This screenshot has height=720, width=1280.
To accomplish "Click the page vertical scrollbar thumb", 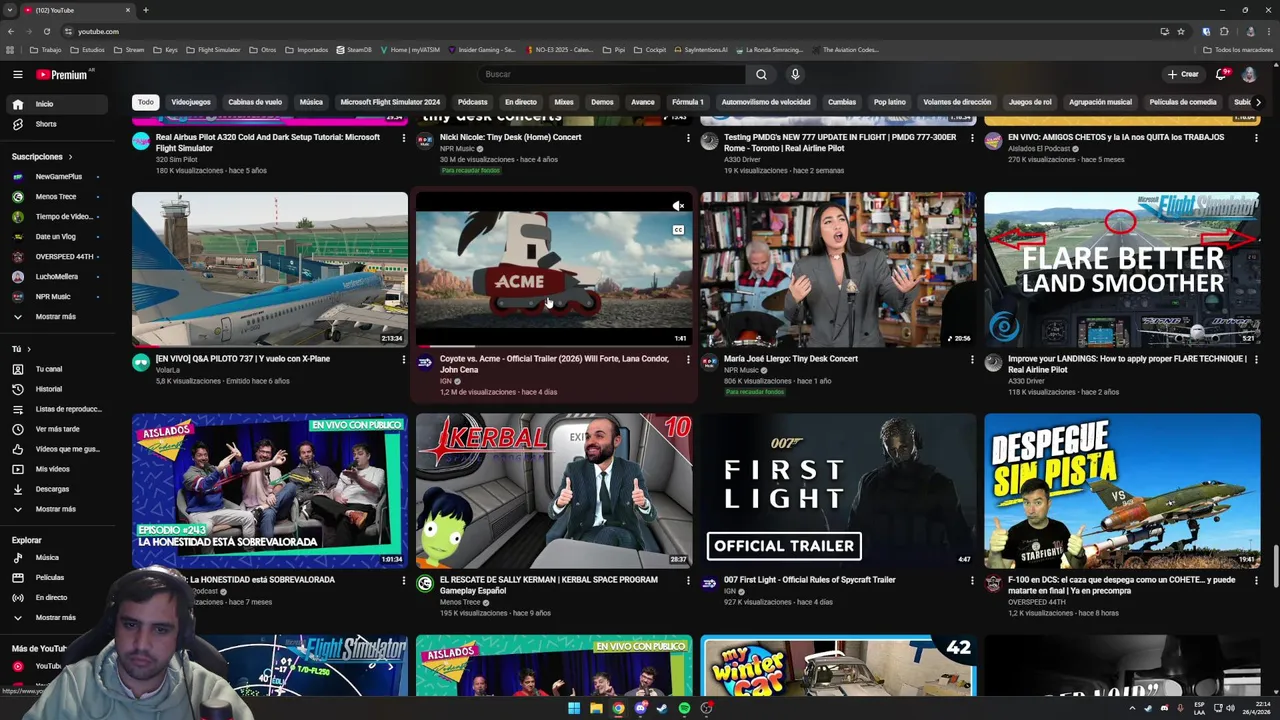I will pos(1276,566).
